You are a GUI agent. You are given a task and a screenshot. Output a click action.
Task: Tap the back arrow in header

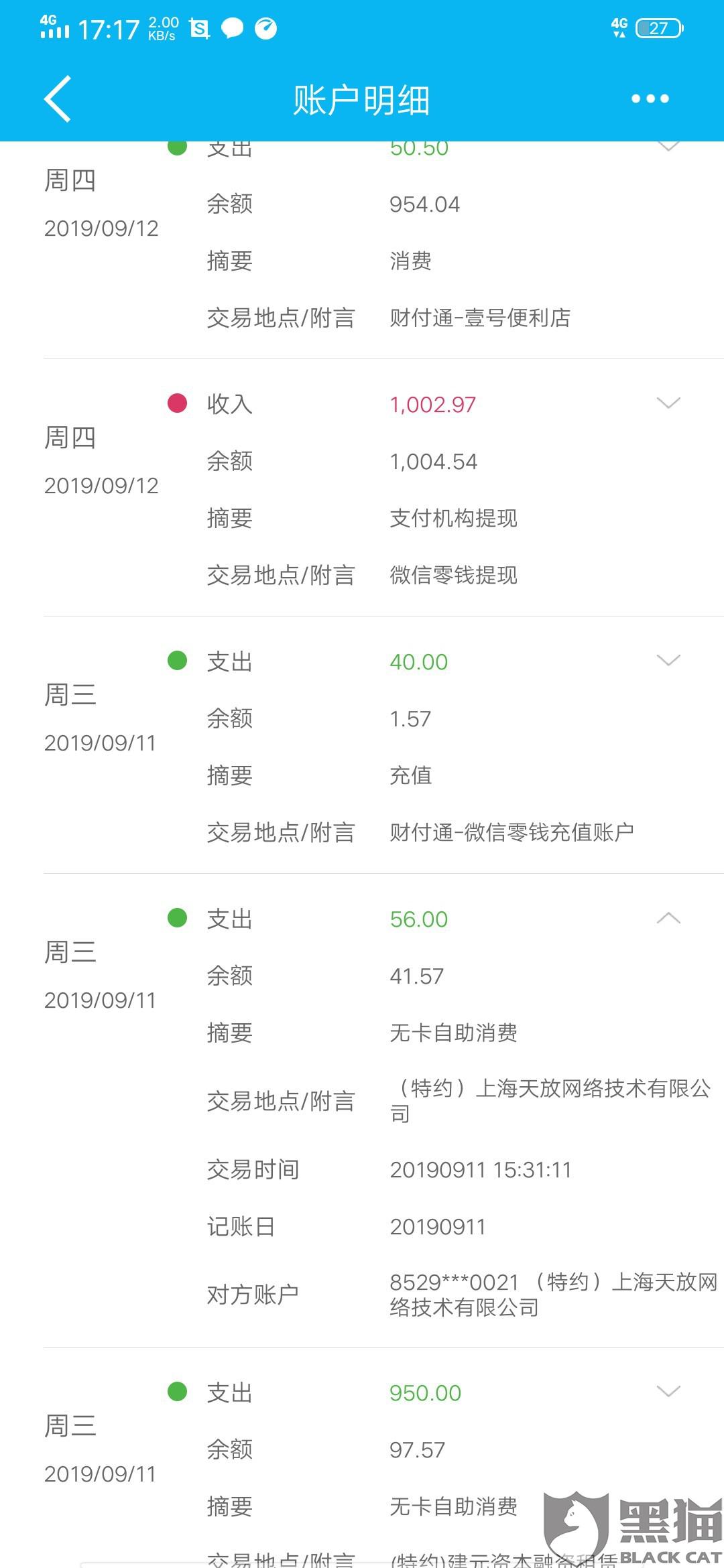[x=58, y=99]
